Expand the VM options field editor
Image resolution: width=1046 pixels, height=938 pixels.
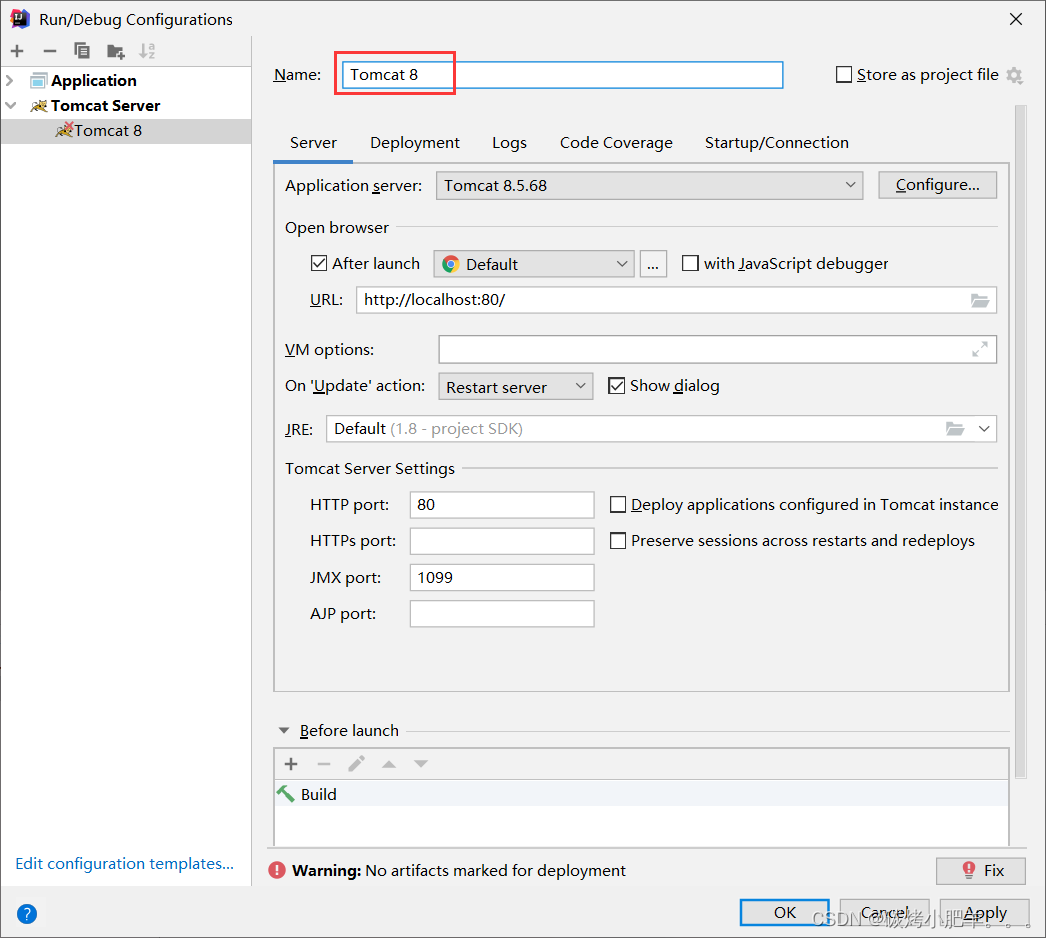click(x=979, y=349)
